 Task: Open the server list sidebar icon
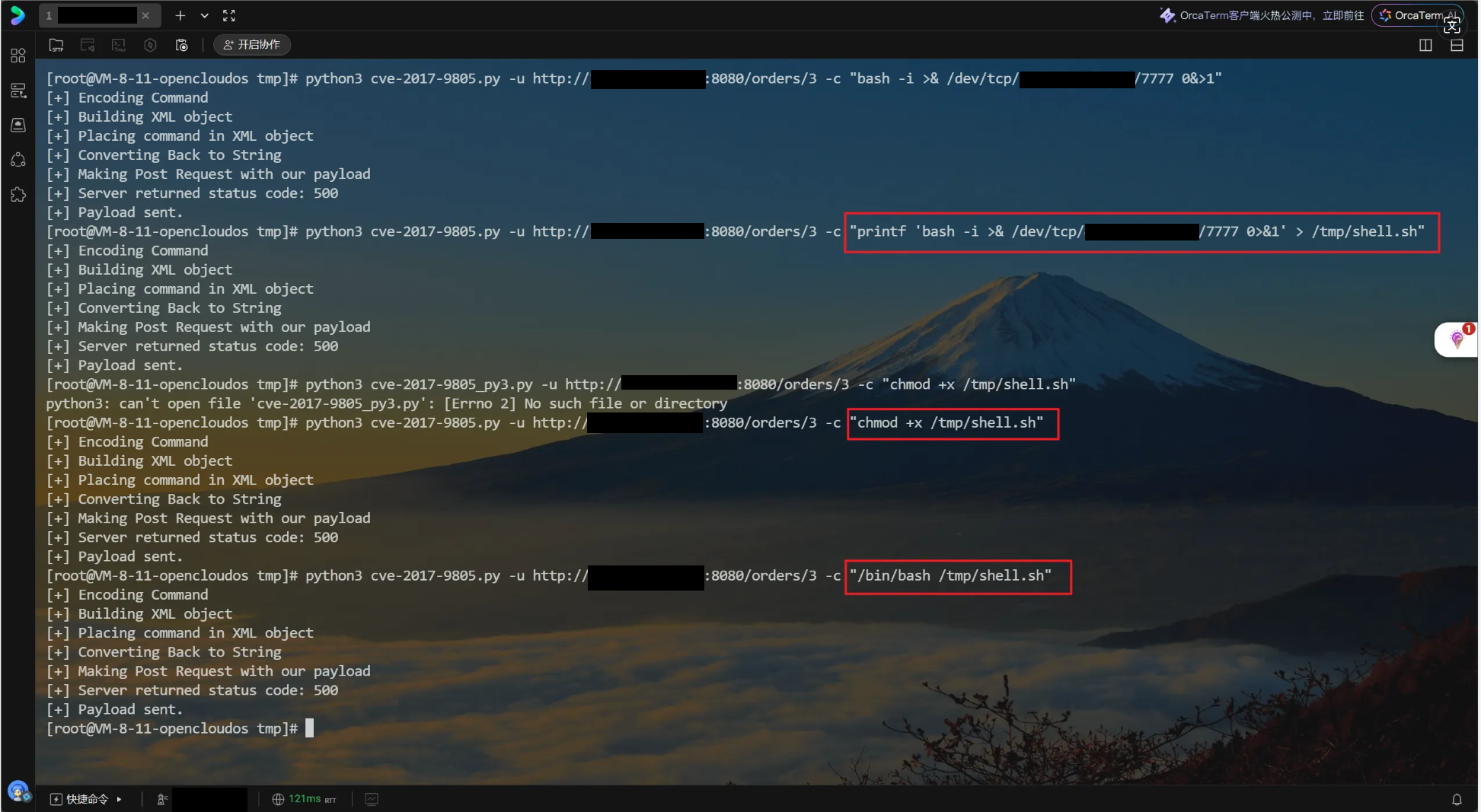tap(18, 91)
